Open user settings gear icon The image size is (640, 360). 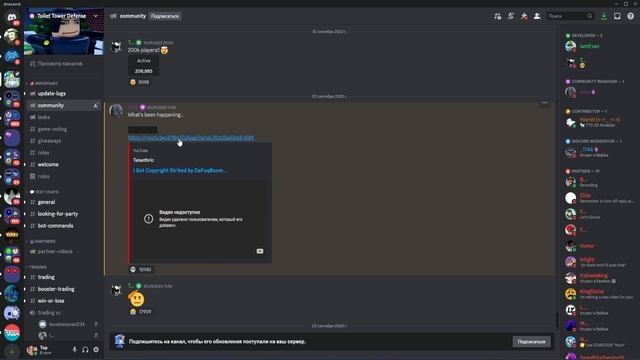(96, 350)
